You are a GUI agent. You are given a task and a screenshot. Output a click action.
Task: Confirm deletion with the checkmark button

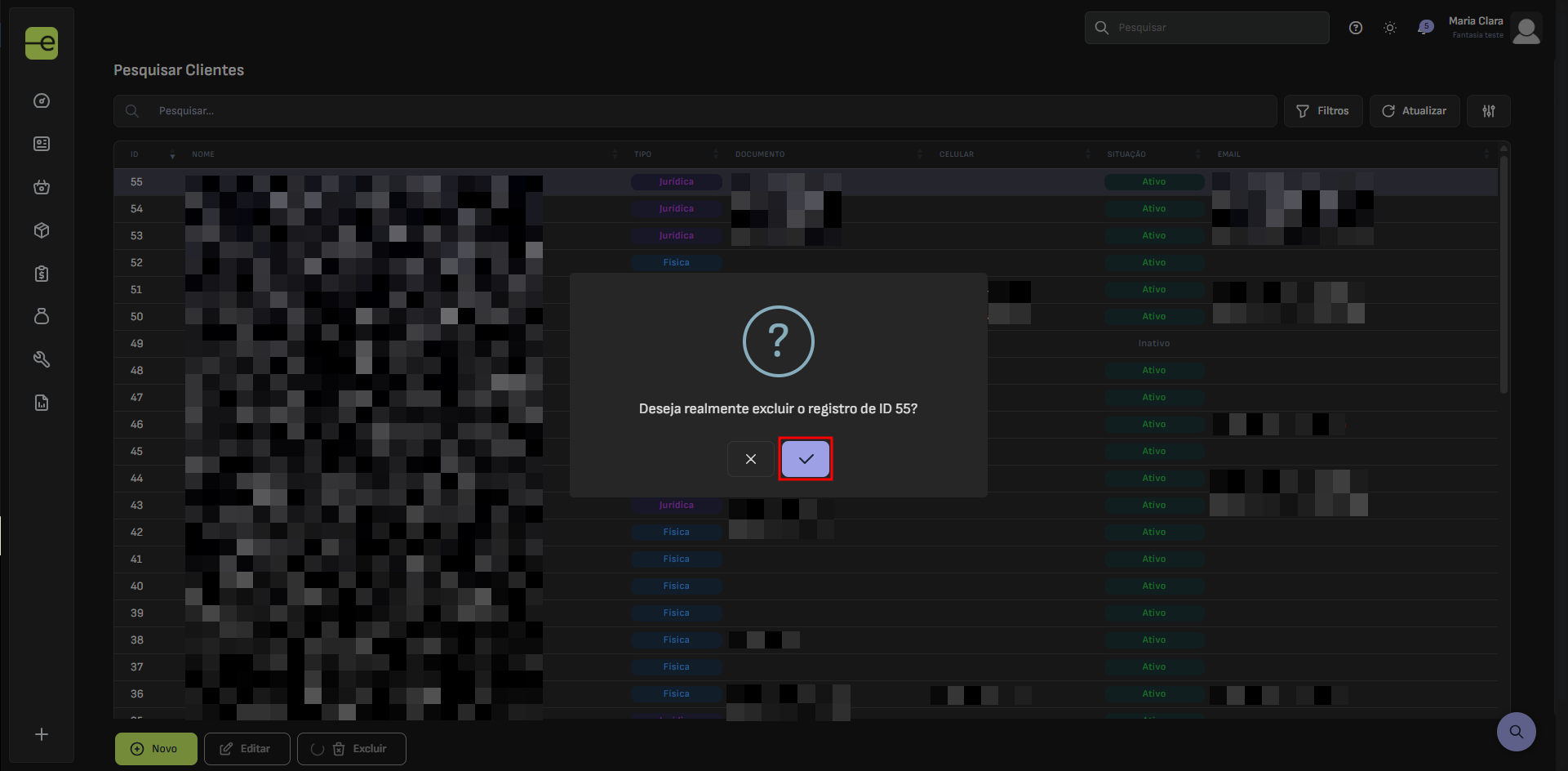[x=806, y=459]
